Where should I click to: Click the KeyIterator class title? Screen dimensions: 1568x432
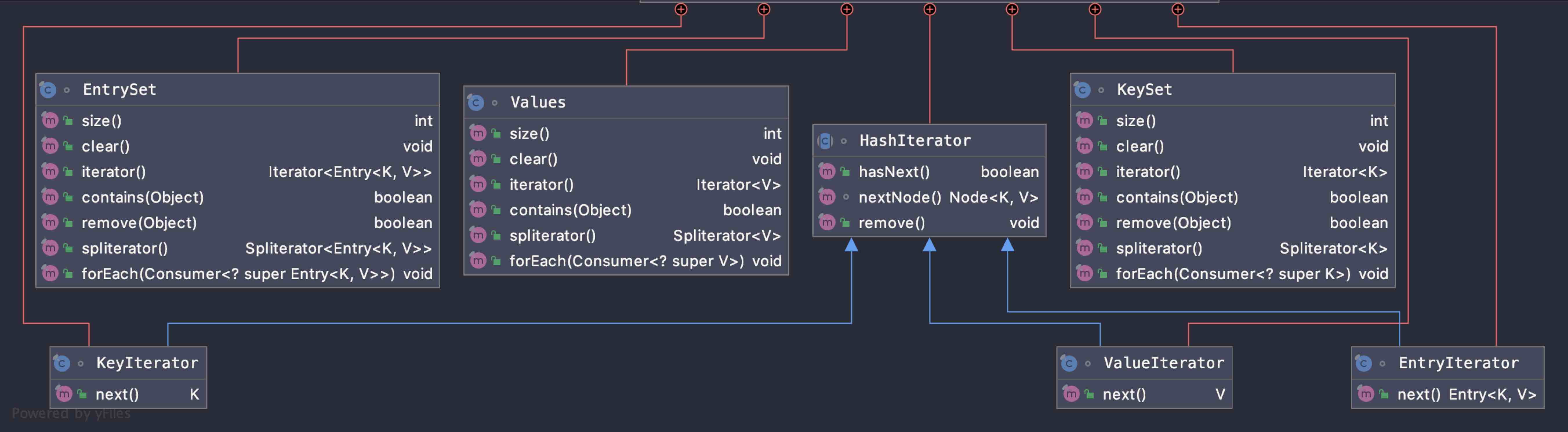point(147,363)
